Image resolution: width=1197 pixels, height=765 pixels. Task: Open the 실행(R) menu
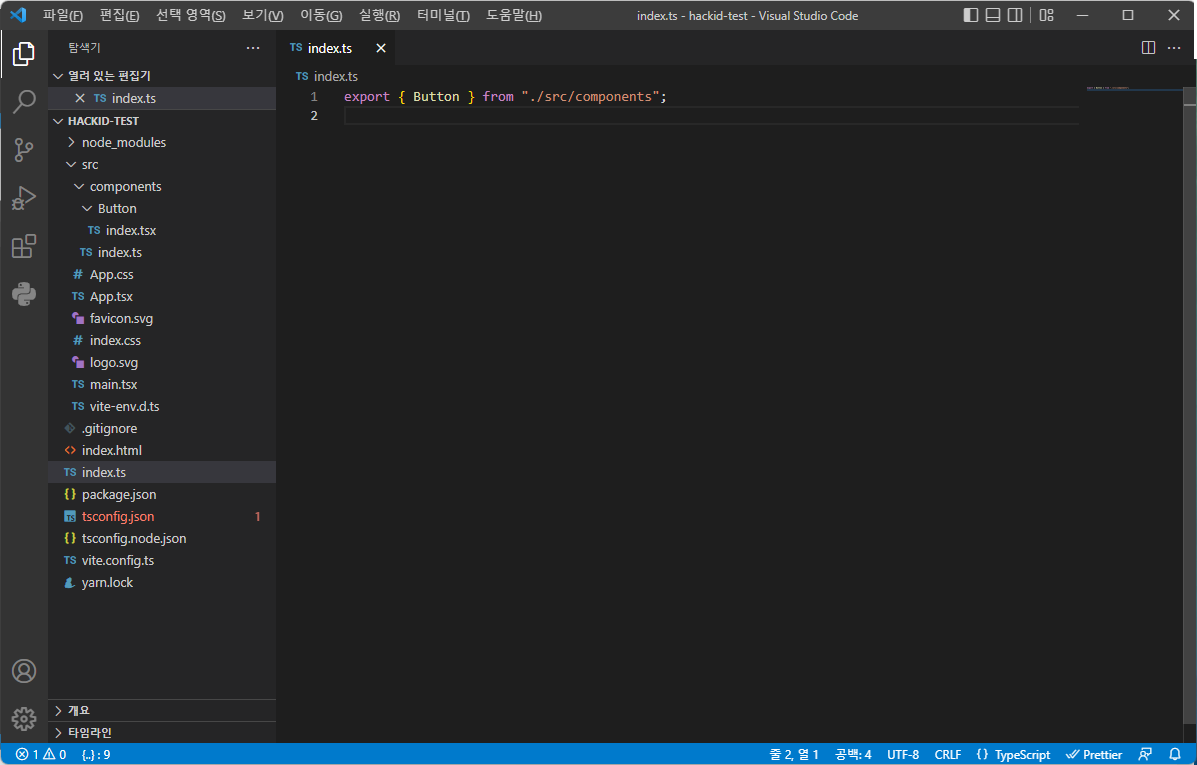[x=379, y=15]
